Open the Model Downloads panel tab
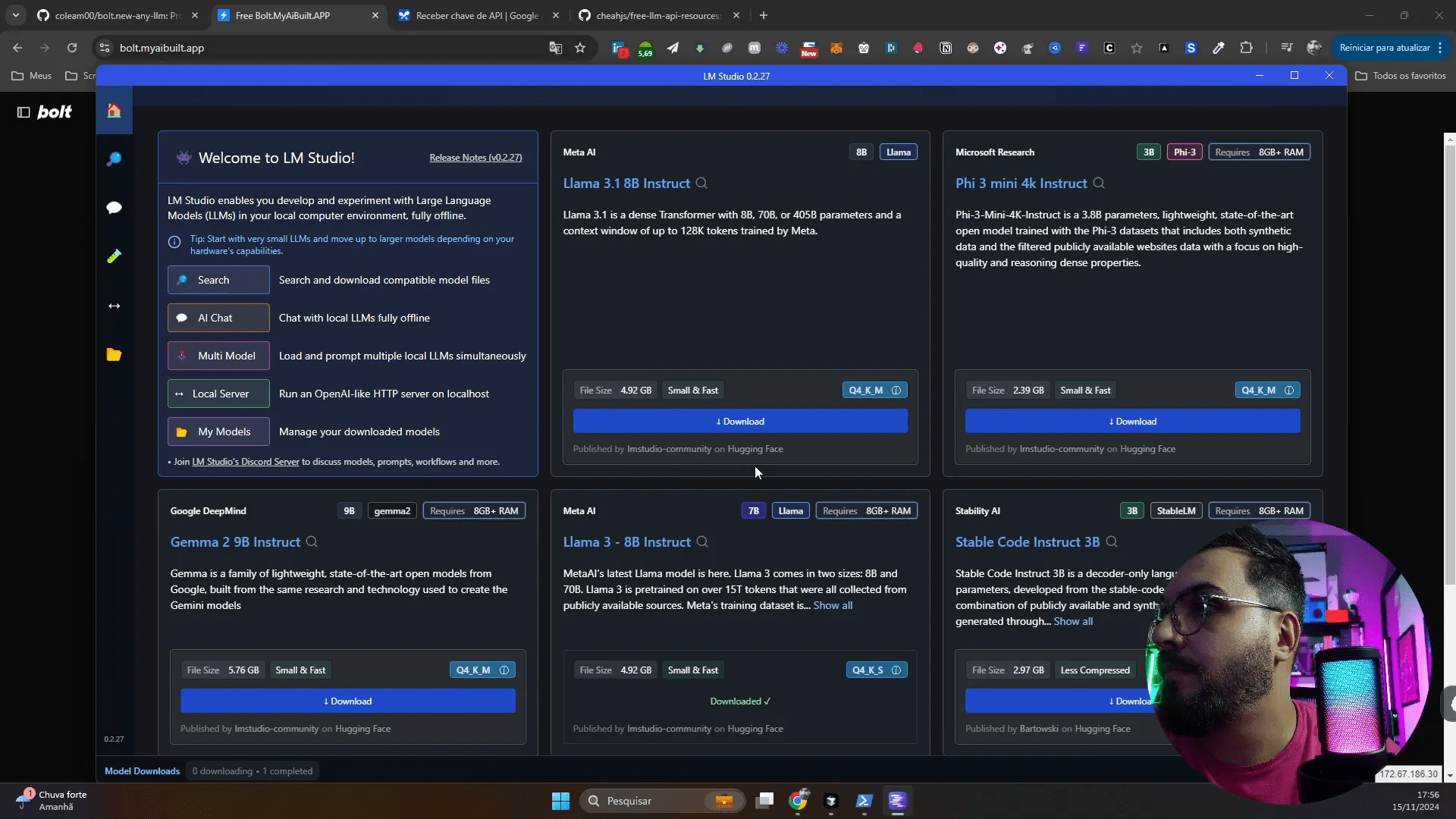The width and height of the screenshot is (1456, 819). click(142, 771)
